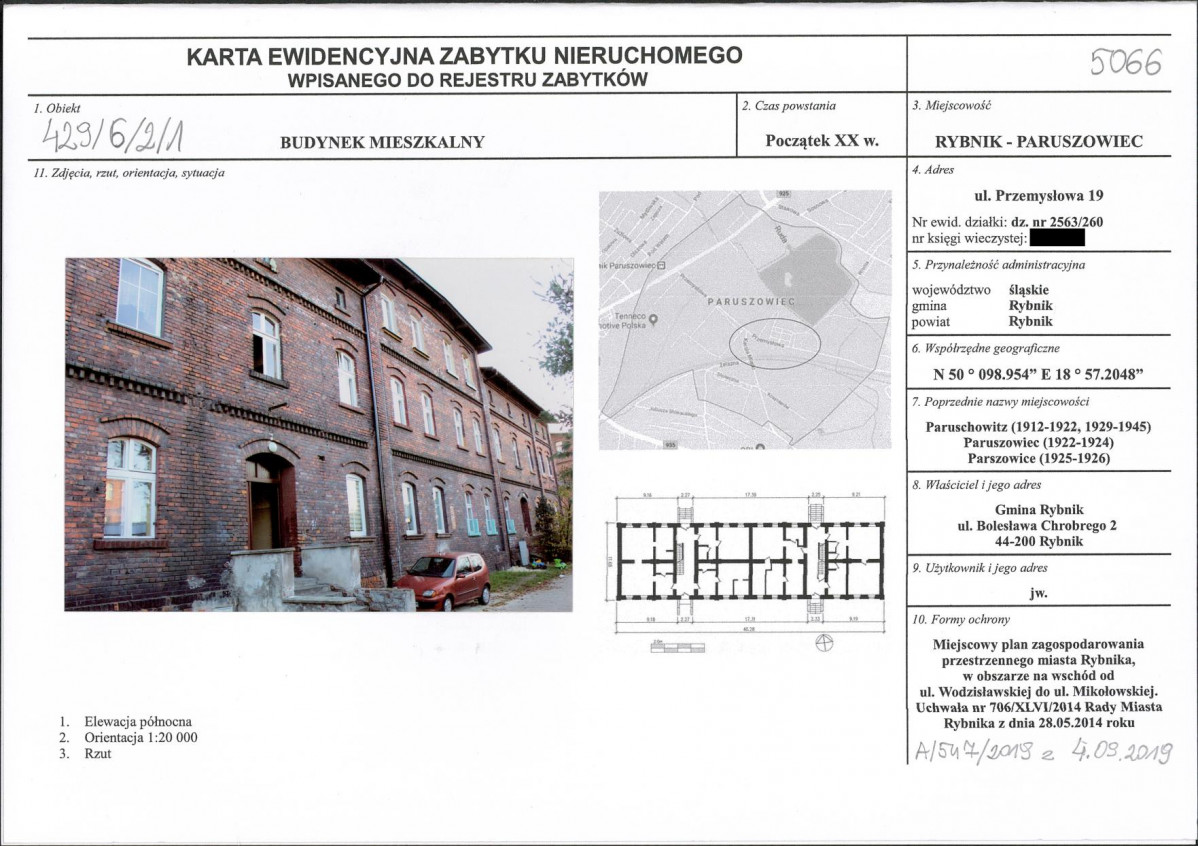This screenshot has height=846, width=1198.
Task: Click the black redaction box after 'nr księgi wieczystej'
Action: click(x=1057, y=238)
